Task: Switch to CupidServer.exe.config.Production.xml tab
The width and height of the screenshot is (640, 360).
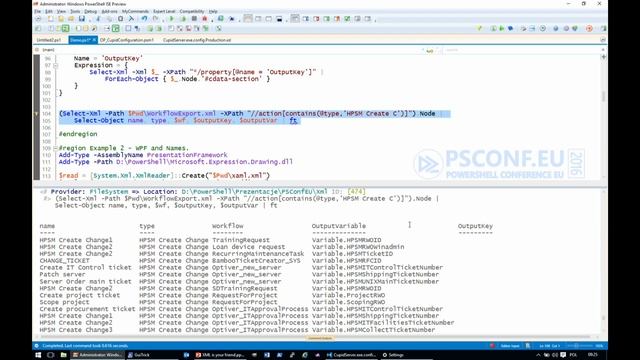Action: pos(197,40)
